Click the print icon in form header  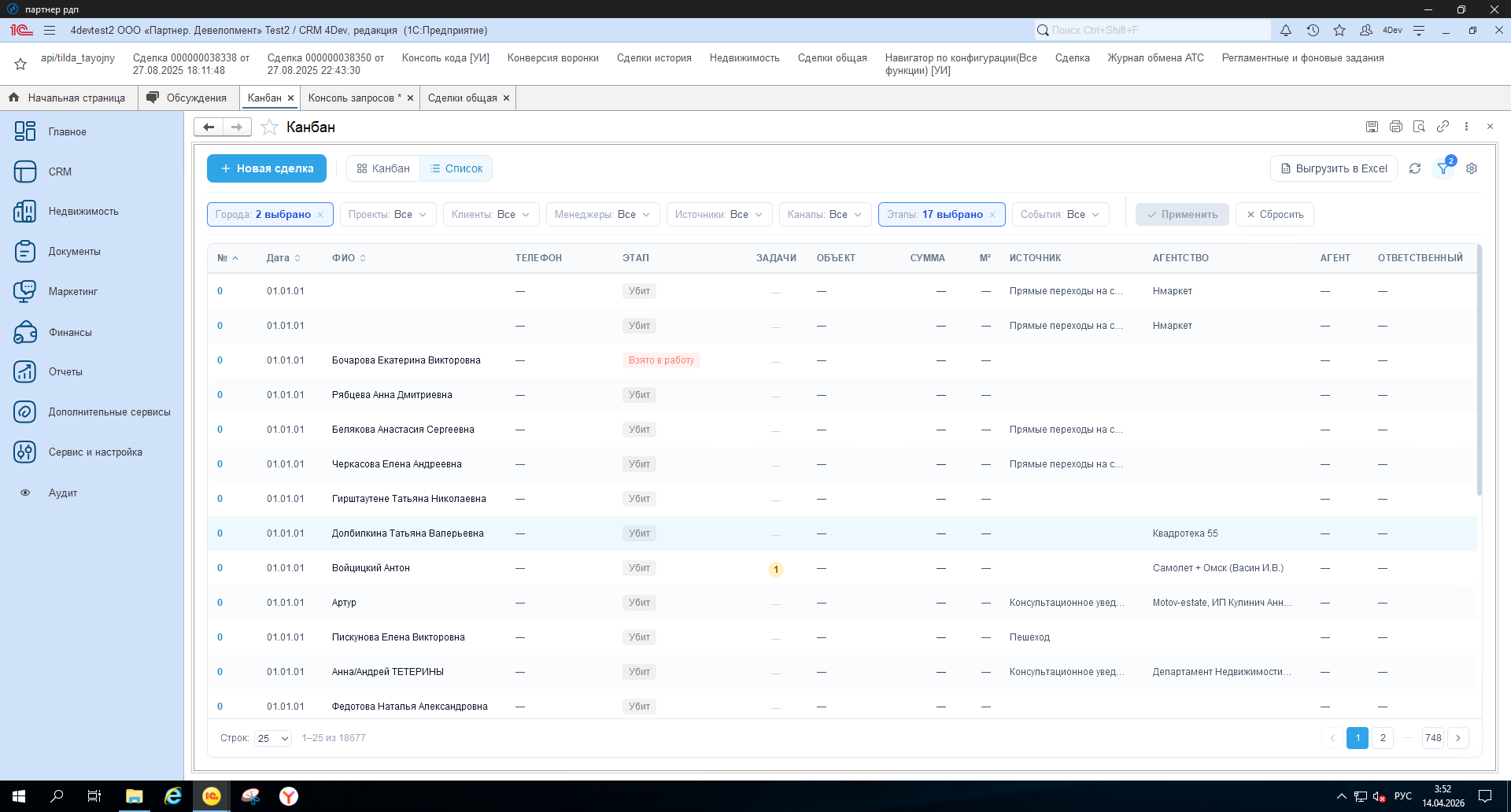1395,127
